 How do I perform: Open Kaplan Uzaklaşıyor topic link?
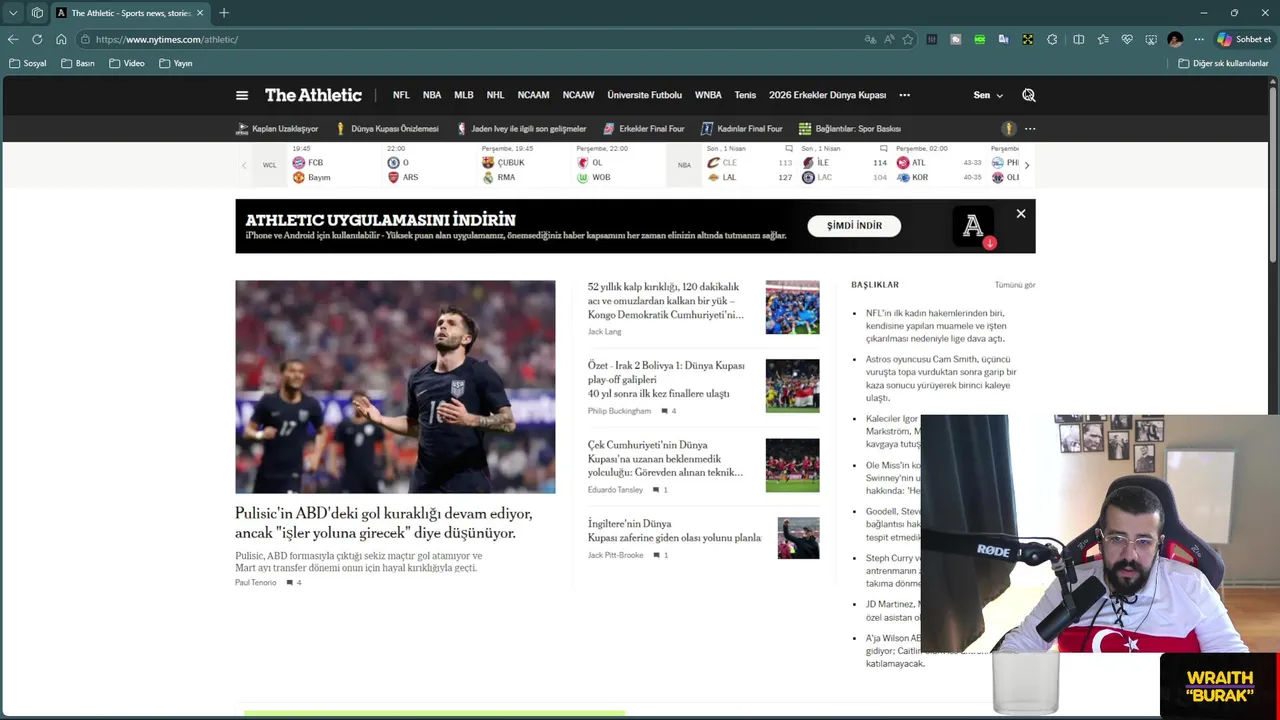(x=277, y=129)
